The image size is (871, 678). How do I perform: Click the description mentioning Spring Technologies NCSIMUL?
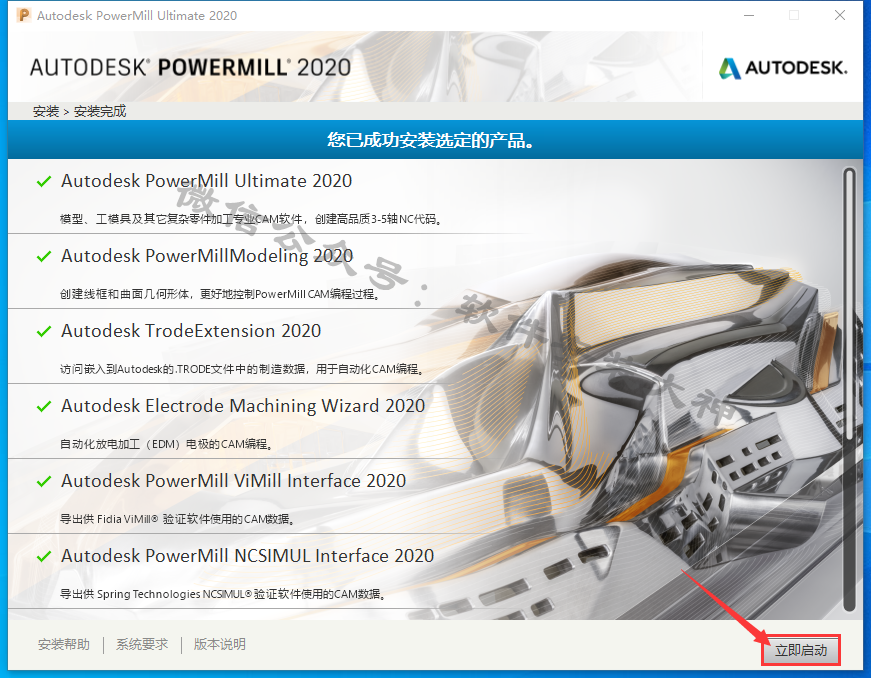tap(223, 594)
